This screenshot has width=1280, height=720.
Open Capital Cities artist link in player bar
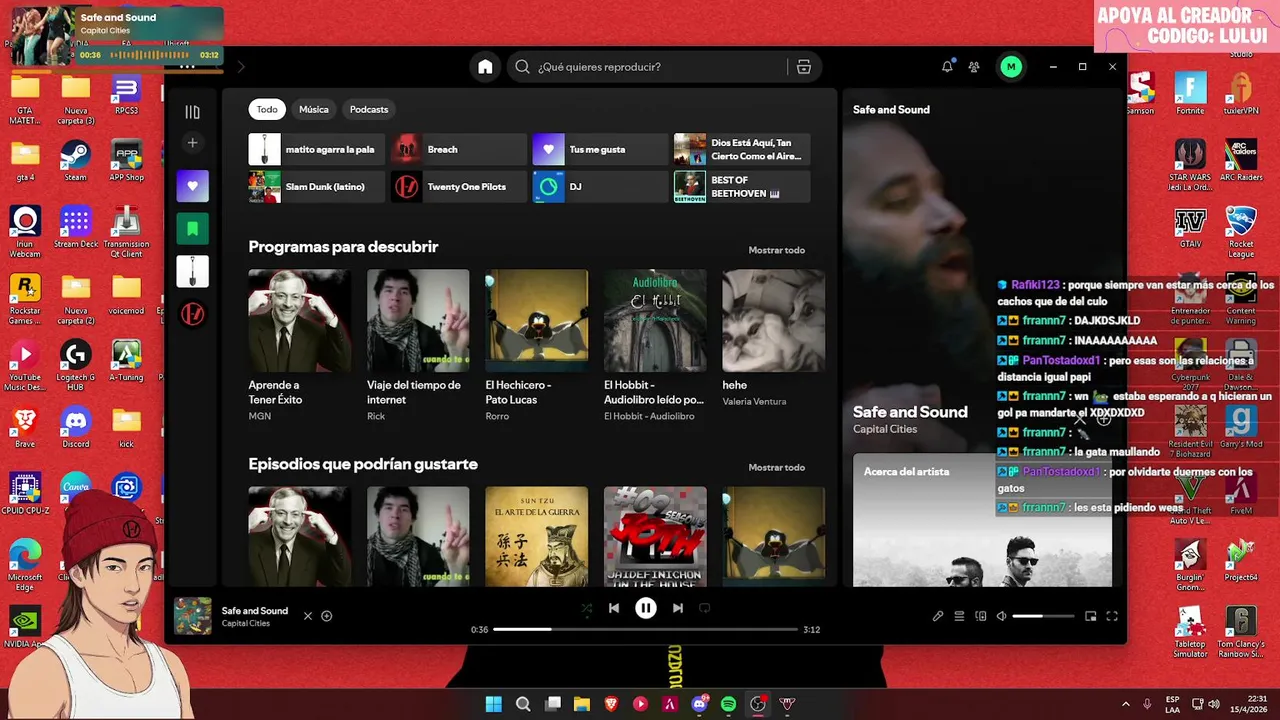click(x=246, y=623)
